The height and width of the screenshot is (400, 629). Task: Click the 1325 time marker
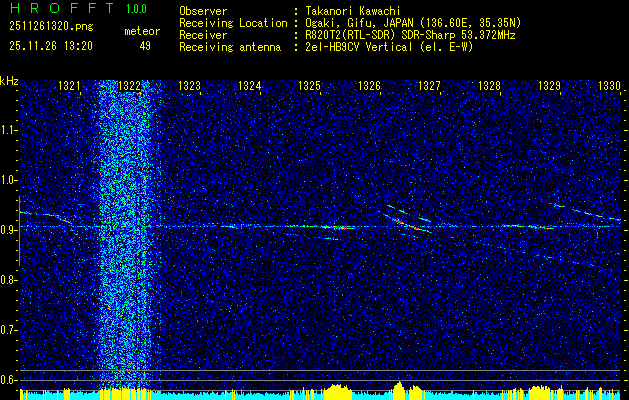pyautogui.click(x=310, y=85)
